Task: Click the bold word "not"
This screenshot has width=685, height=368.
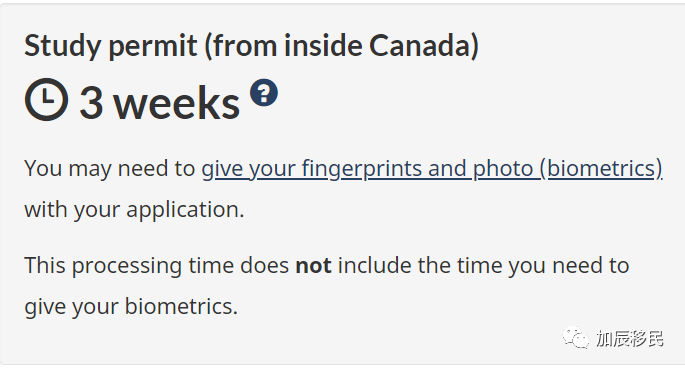Action: [313, 266]
